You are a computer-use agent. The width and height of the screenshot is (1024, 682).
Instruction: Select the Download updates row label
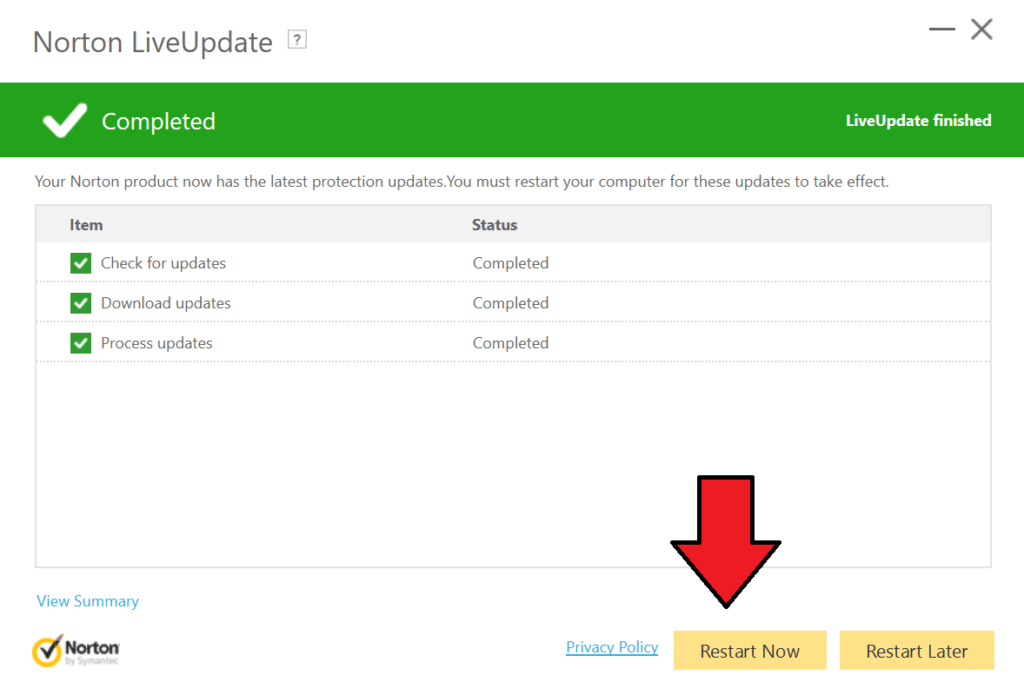point(166,303)
